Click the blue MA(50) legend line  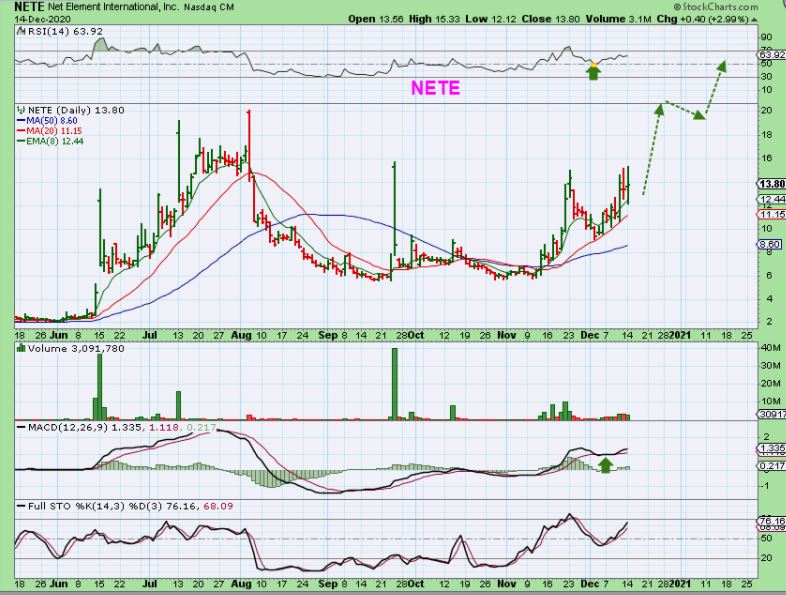pyautogui.click(x=21, y=121)
